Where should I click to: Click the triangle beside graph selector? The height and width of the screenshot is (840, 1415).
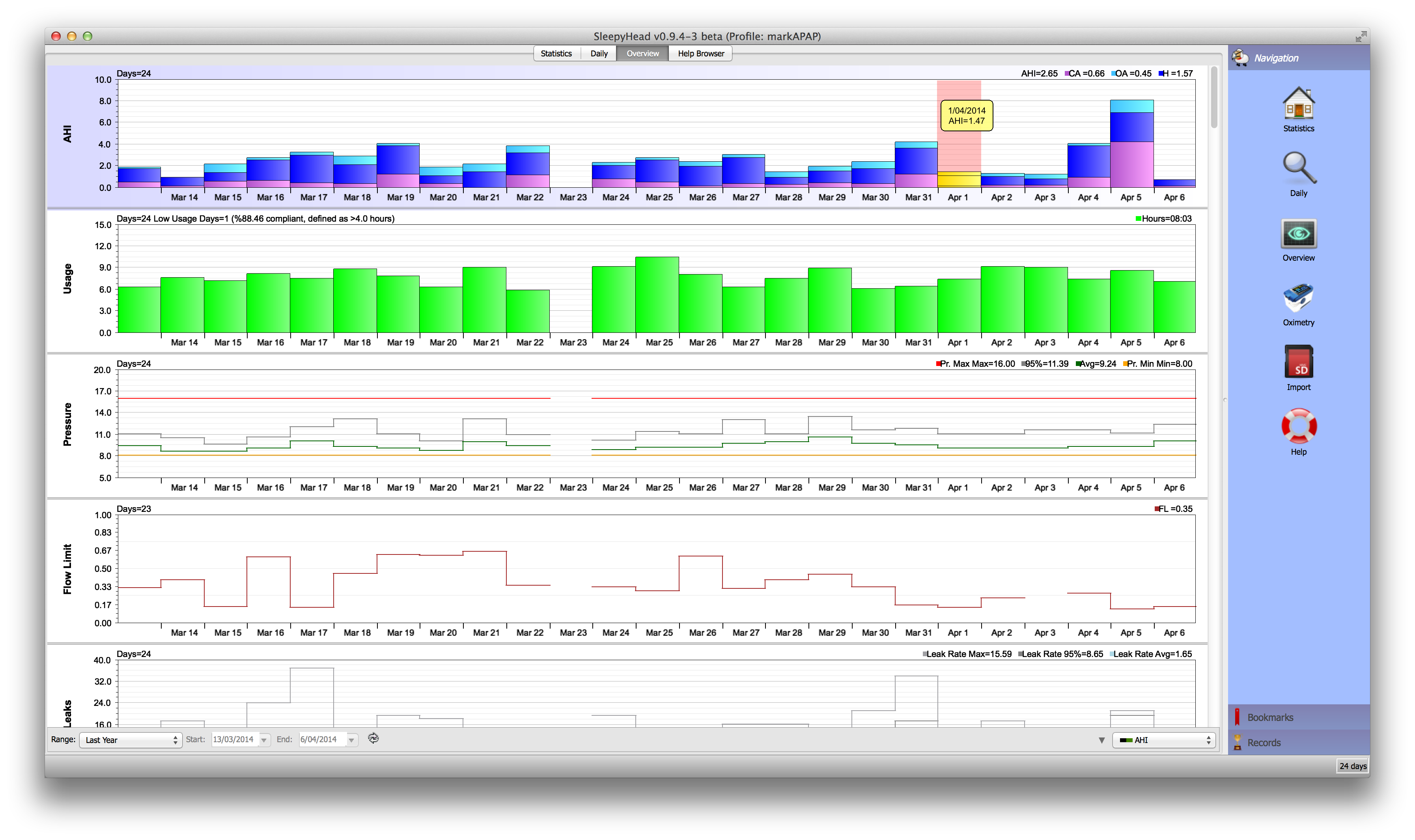point(1101,740)
